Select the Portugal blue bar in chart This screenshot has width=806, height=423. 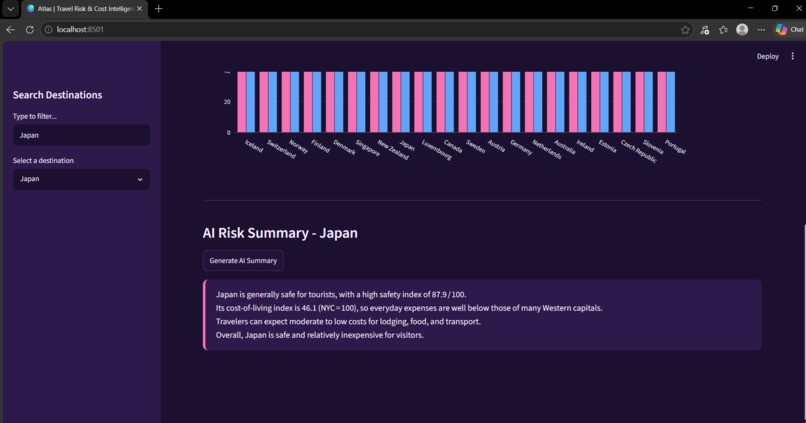[x=671, y=102]
